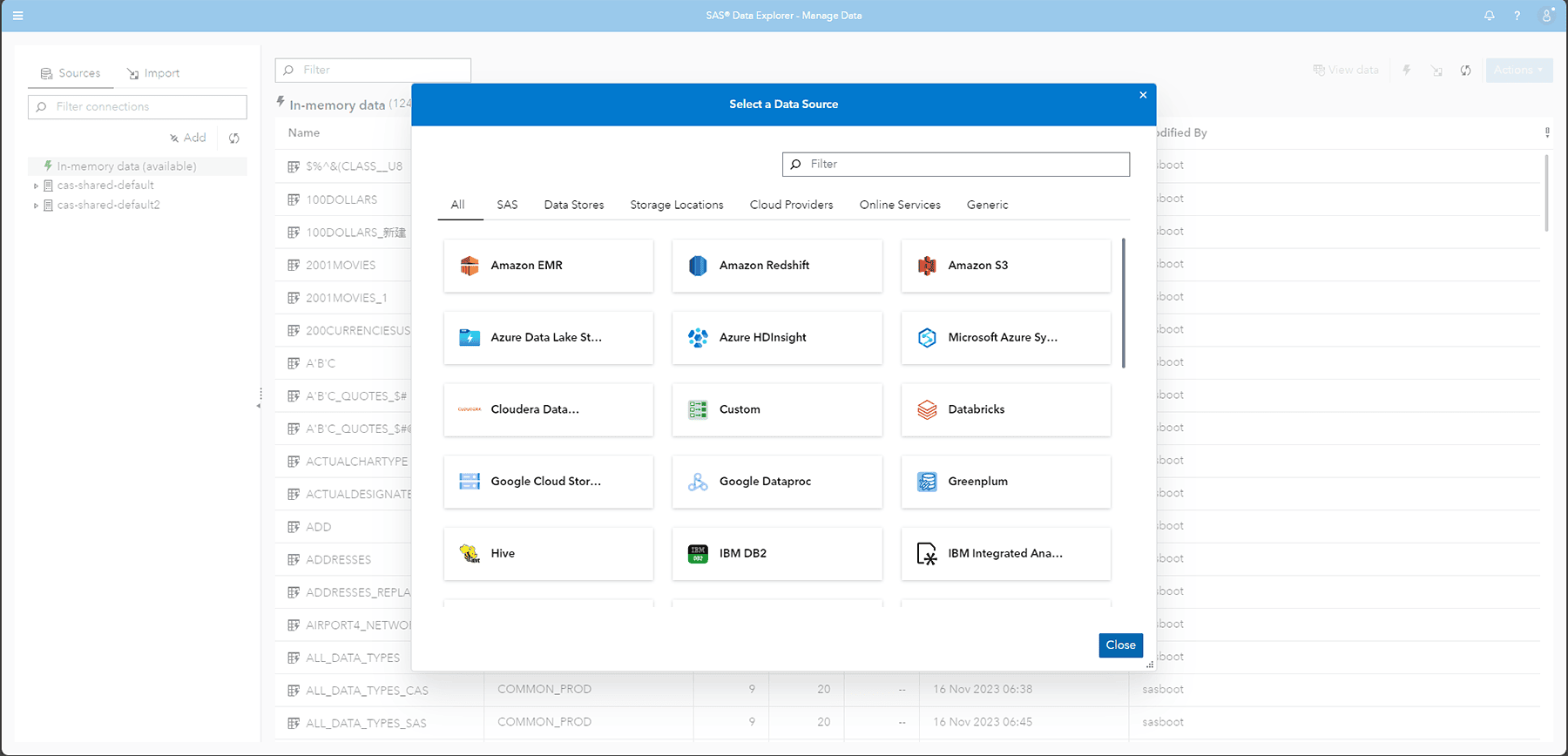Open the hamburger menu icon

(17, 16)
